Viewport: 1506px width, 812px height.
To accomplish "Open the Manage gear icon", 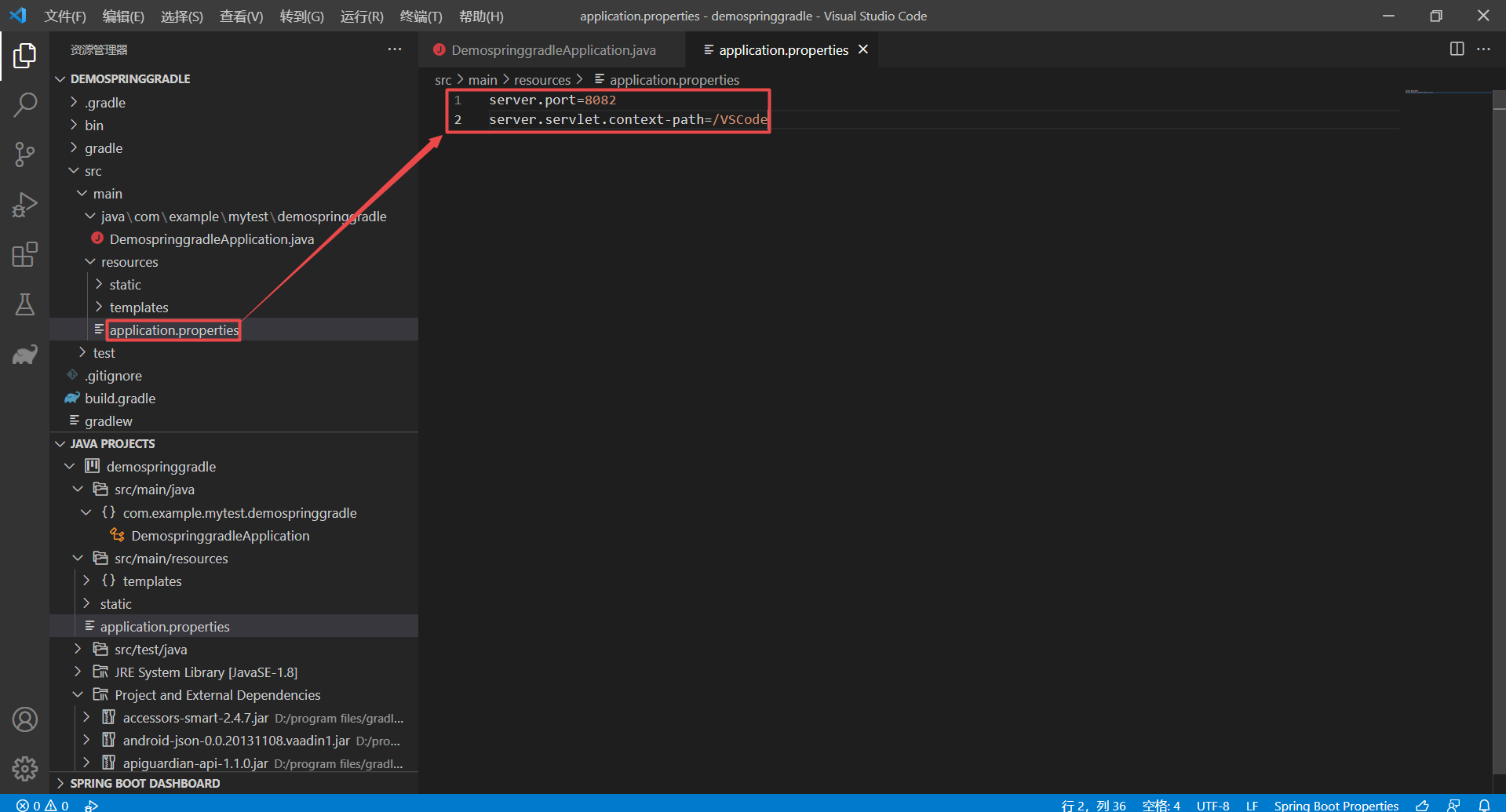I will 24,769.
